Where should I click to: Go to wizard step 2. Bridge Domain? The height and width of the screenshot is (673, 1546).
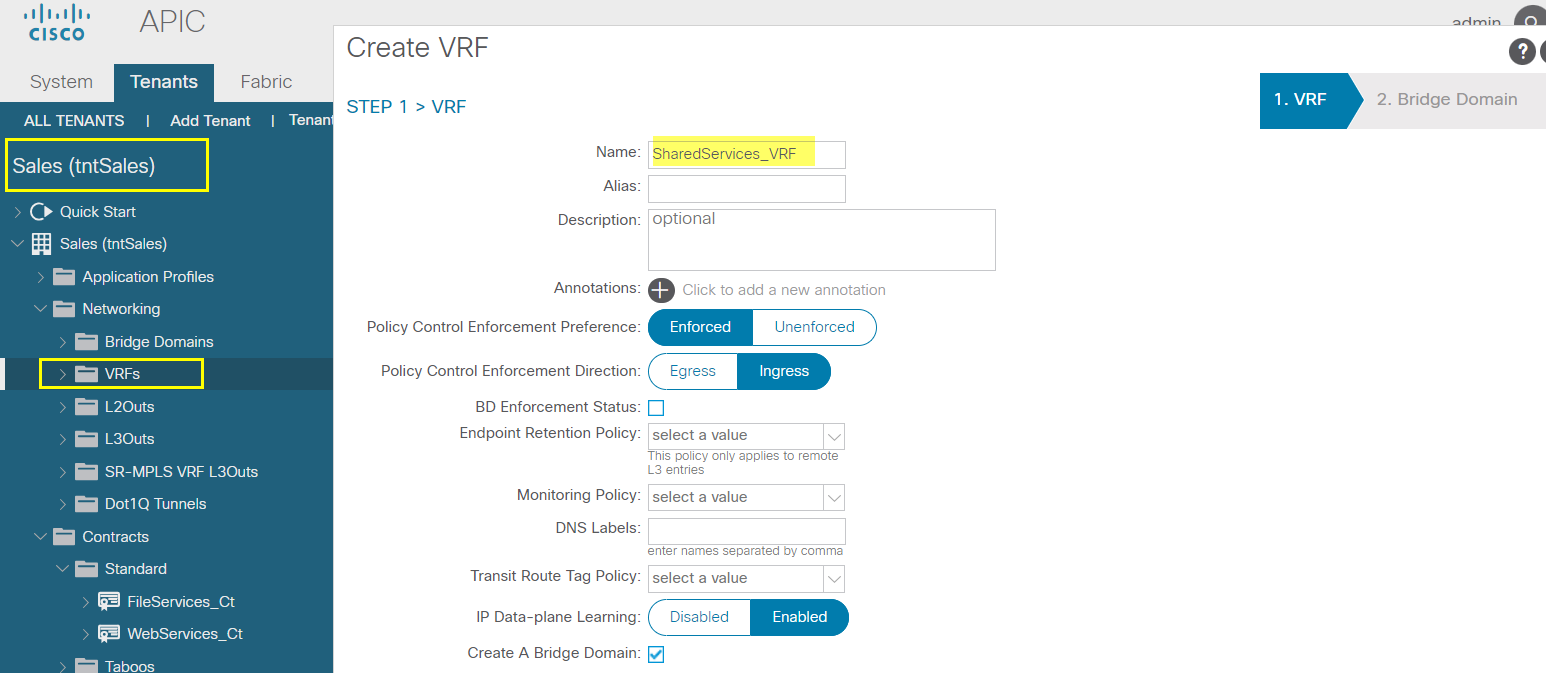tap(1447, 100)
